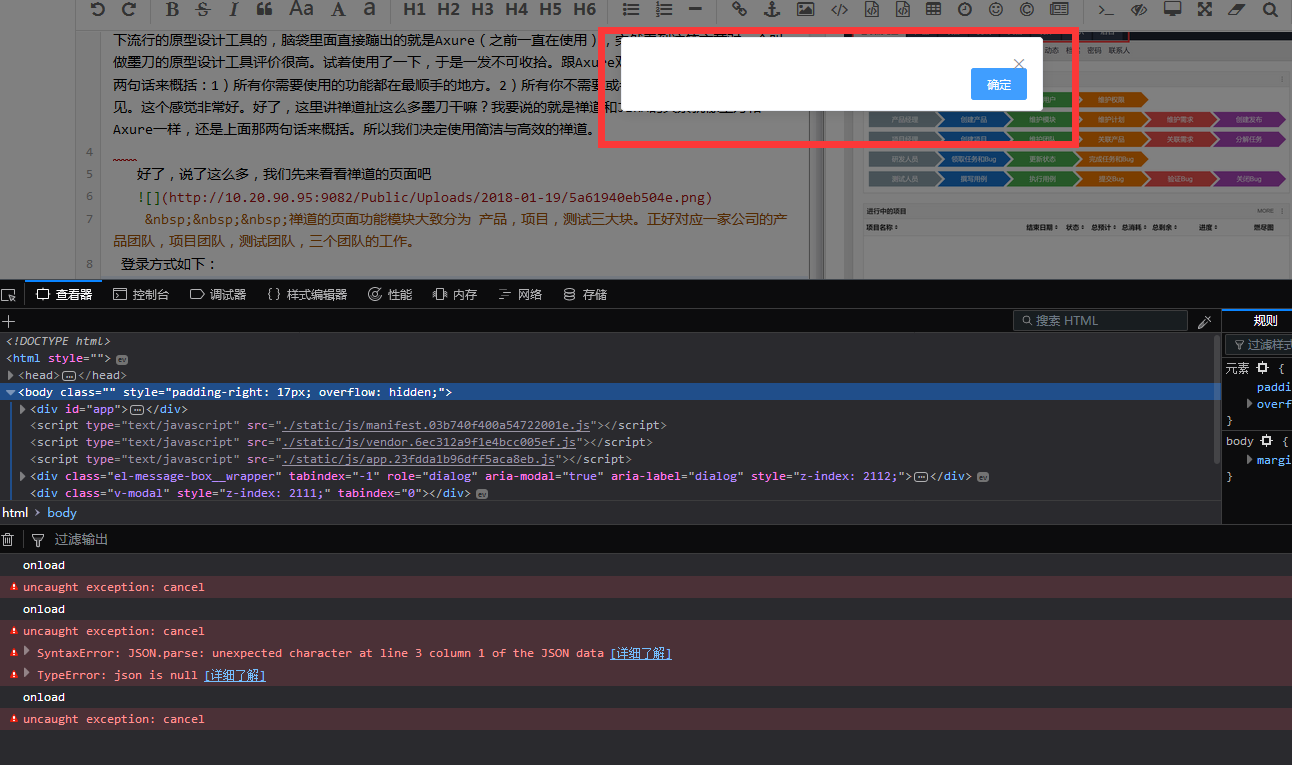Screen dimensions: 1292x765
Task: Focus the 搜索 HTML search field
Action: click(x=1100, y=320)
